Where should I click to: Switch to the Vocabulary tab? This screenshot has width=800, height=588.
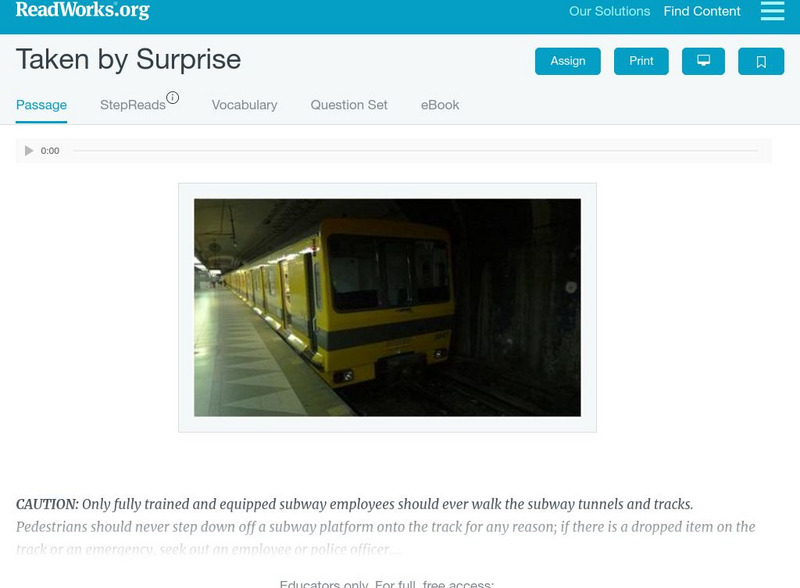click(x=244, y=105)
